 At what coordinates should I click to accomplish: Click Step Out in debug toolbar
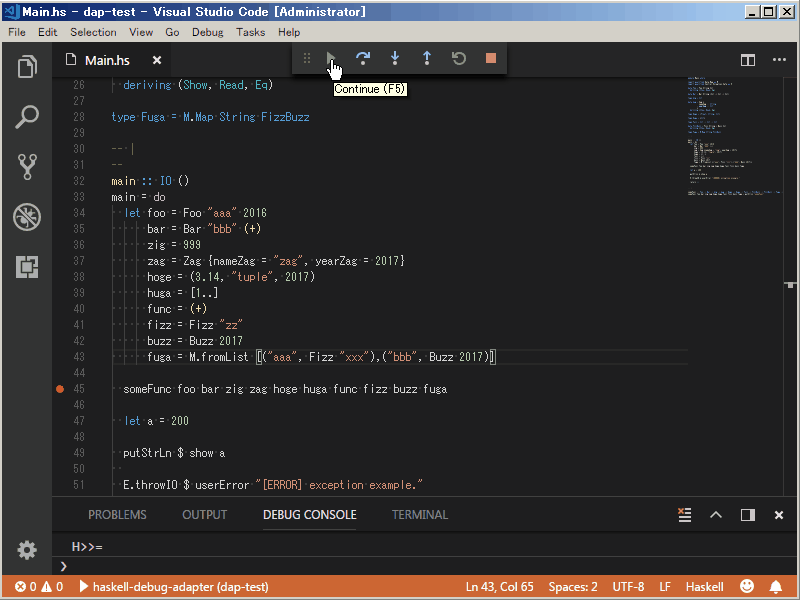[427, 58]
